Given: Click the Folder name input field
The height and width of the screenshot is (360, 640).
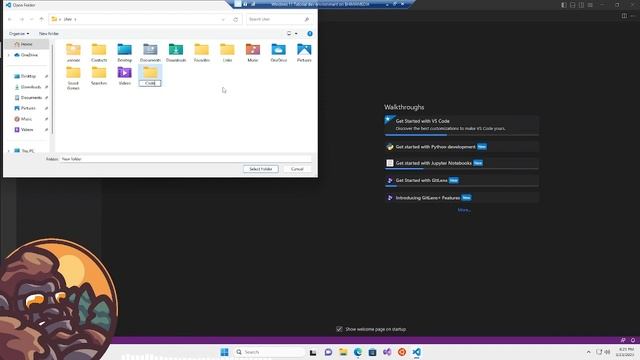Looking at the screenshot, I should point(186,159).
